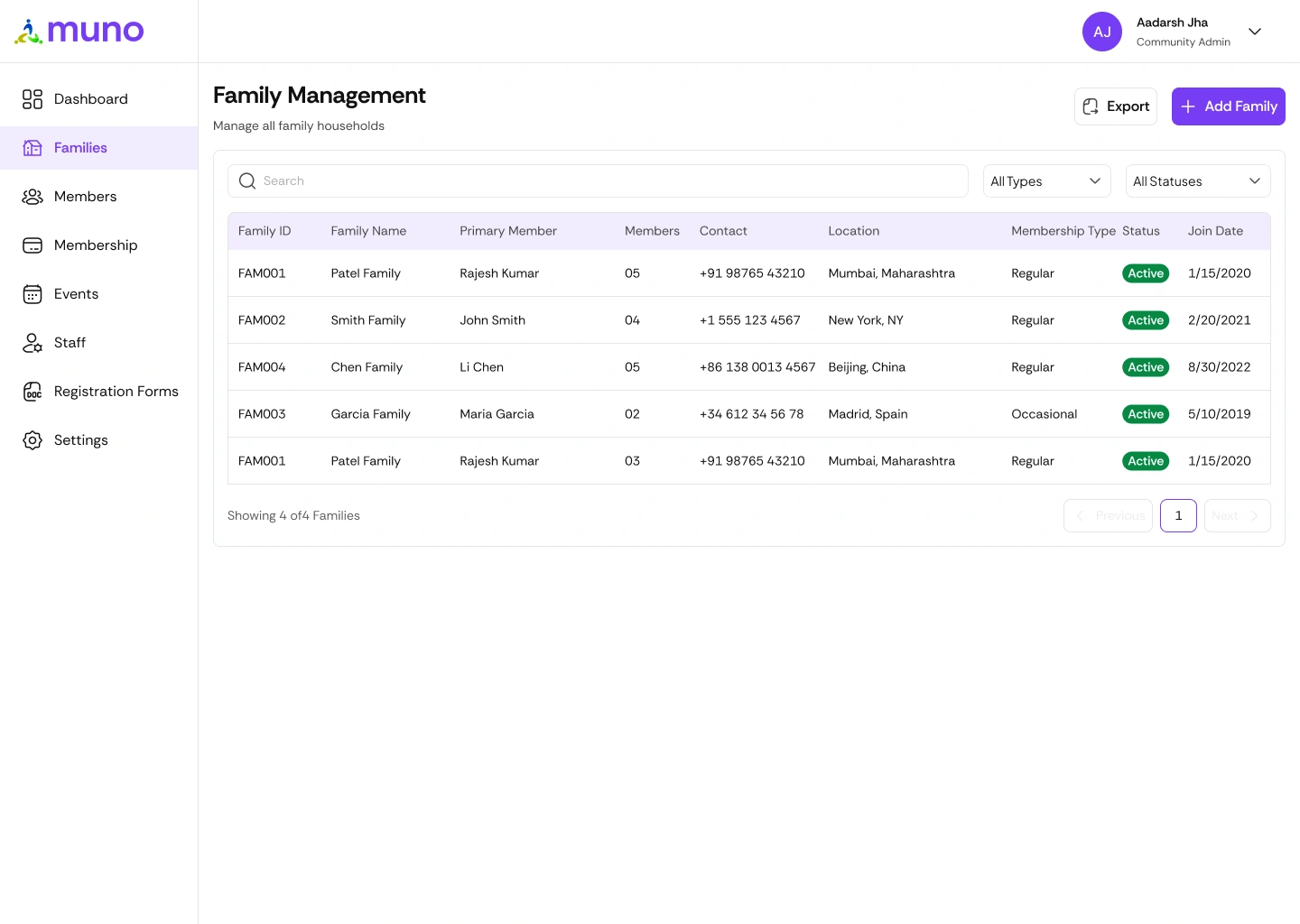Click the Settings gear icon
This screenshot has height=924, width=1300.
[32, 440]
